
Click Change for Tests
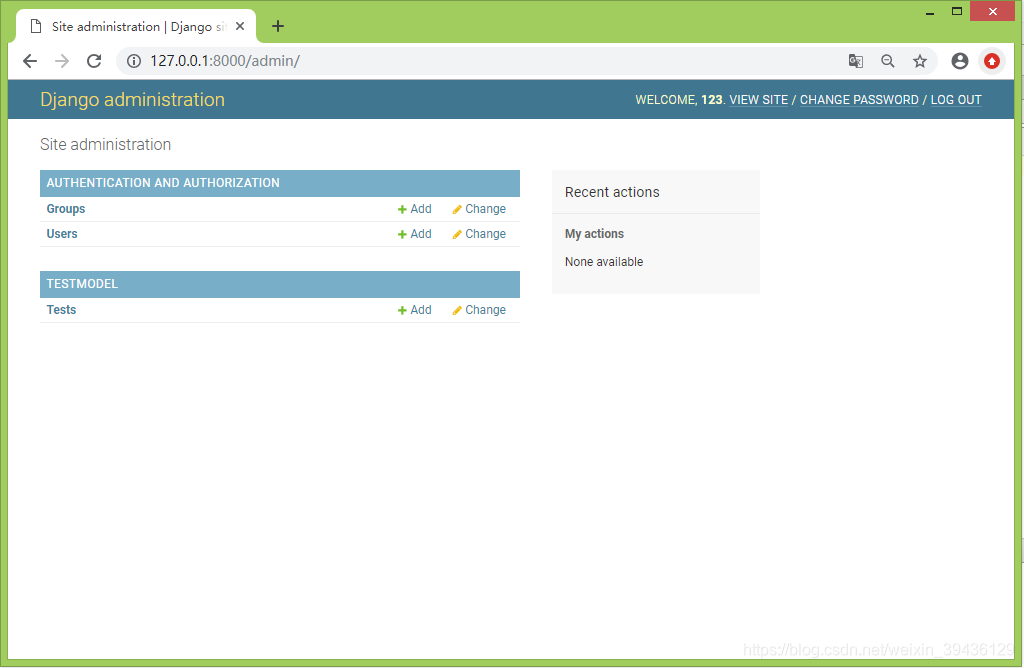coord(479,310)
